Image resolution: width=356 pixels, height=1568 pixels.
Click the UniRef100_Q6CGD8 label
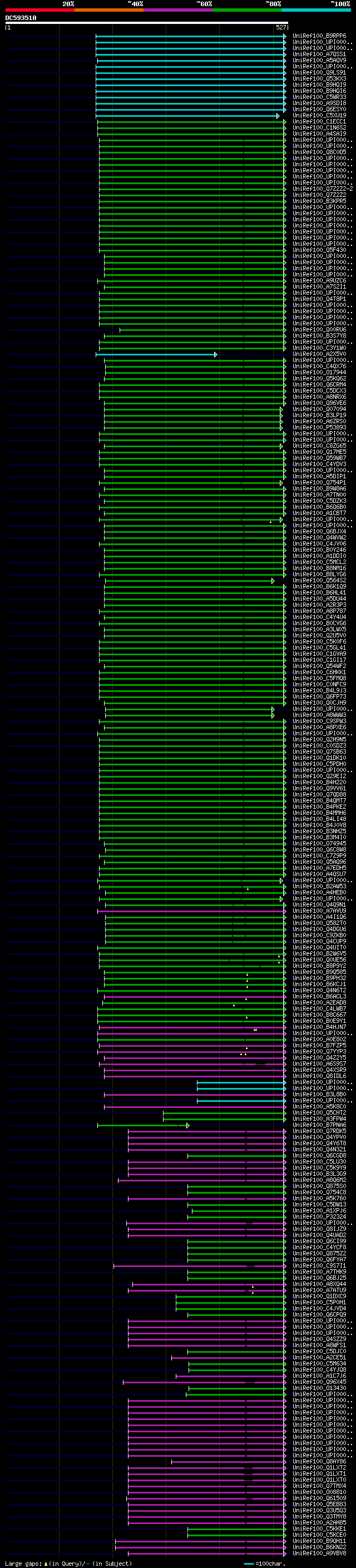click(x=319, y=1155)
